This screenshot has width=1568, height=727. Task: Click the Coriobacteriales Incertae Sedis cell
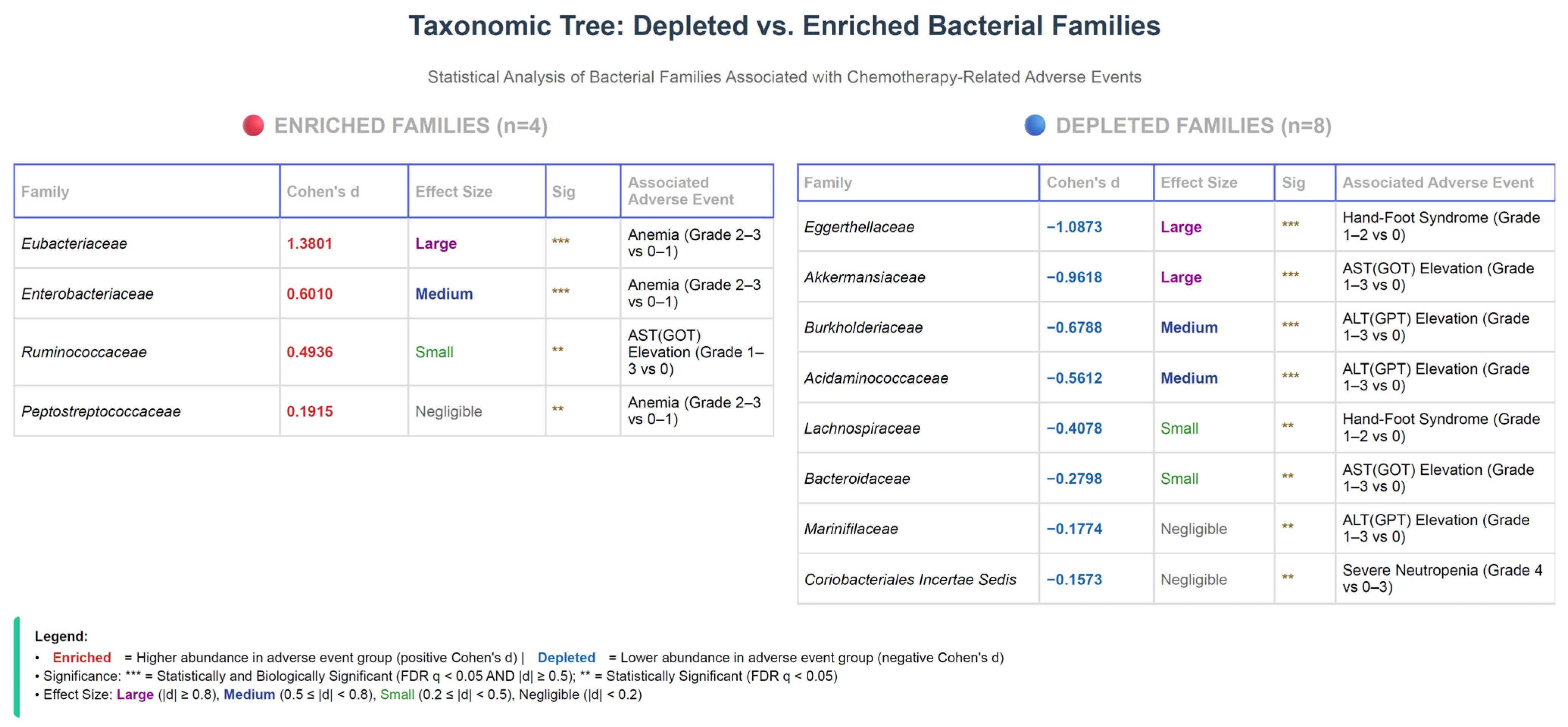910,579
